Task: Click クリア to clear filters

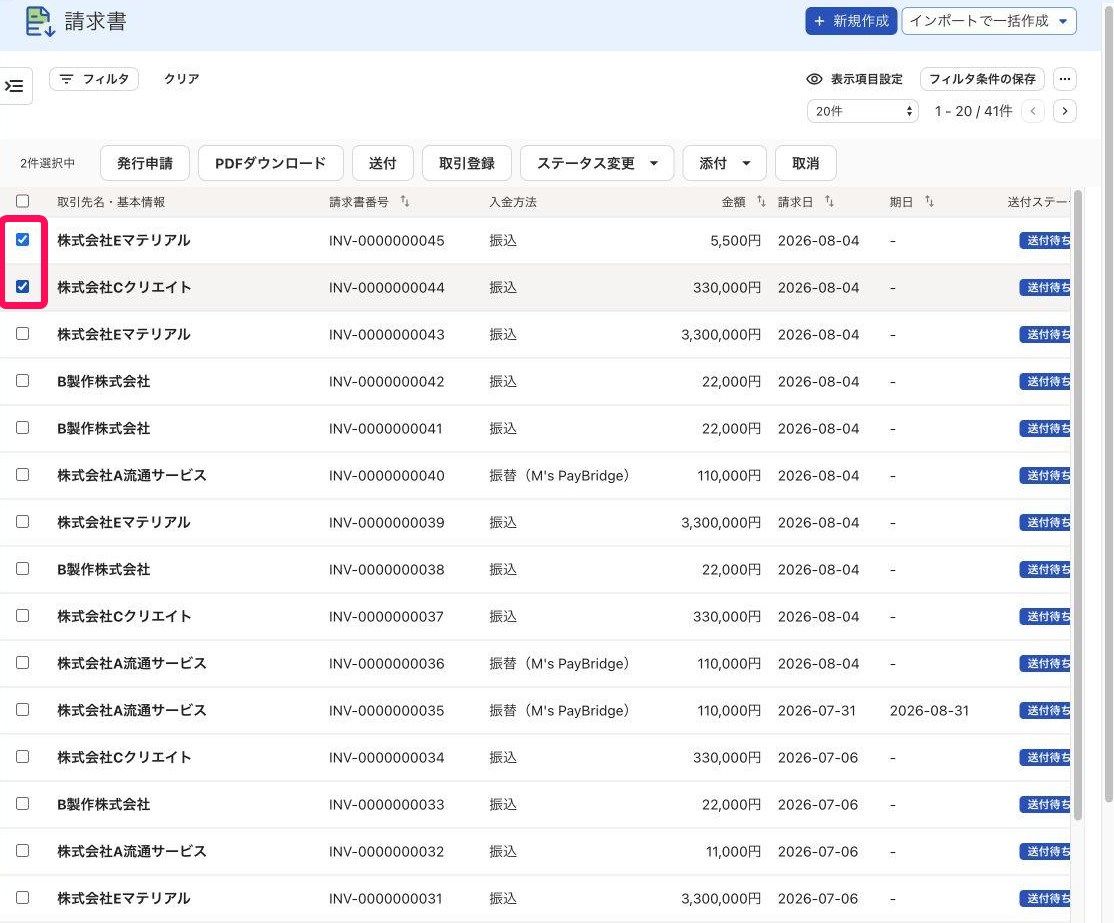Action: click(x=182, y=79)
